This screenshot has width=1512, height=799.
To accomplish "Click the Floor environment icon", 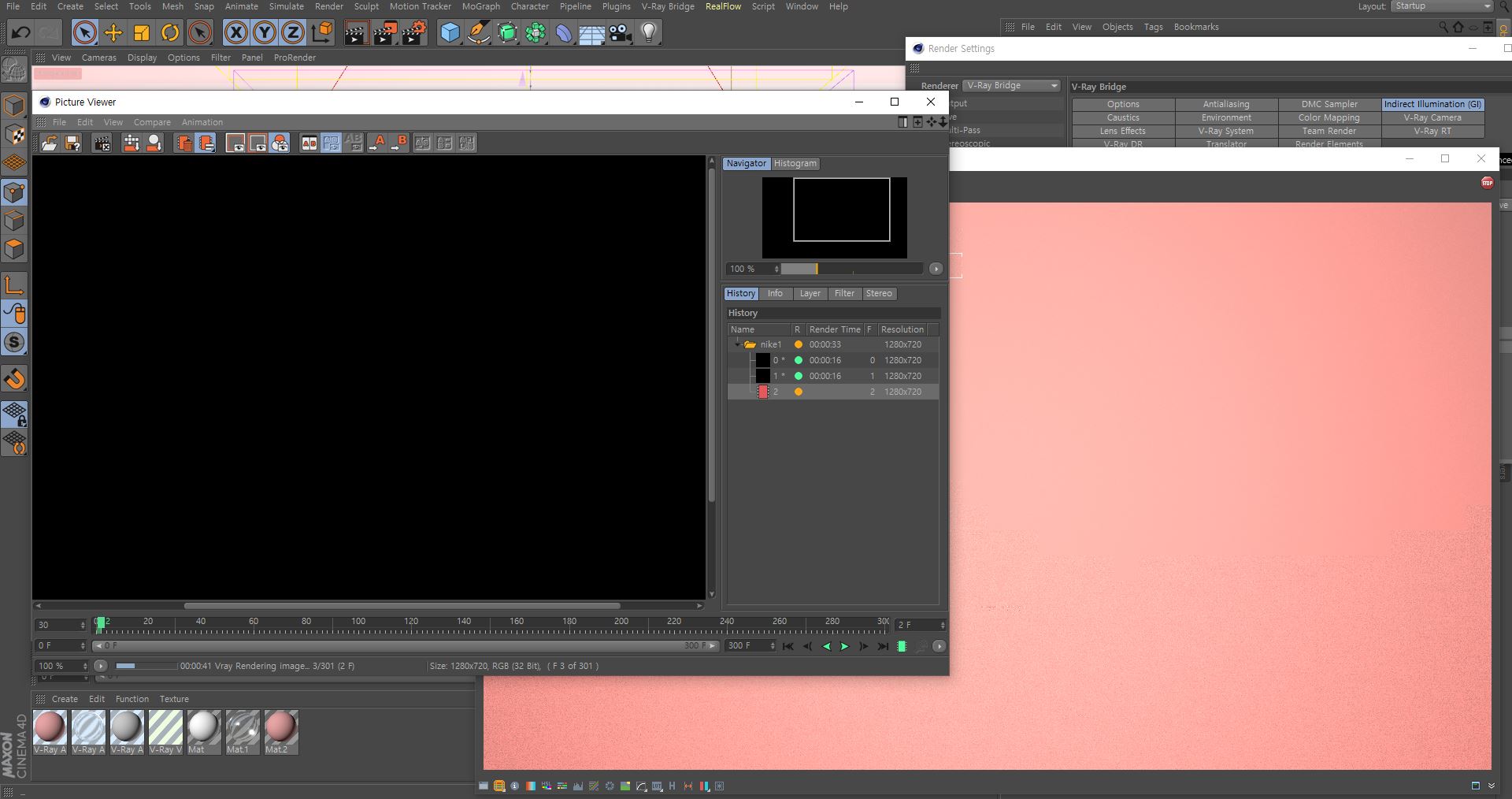I will (592, 33).
